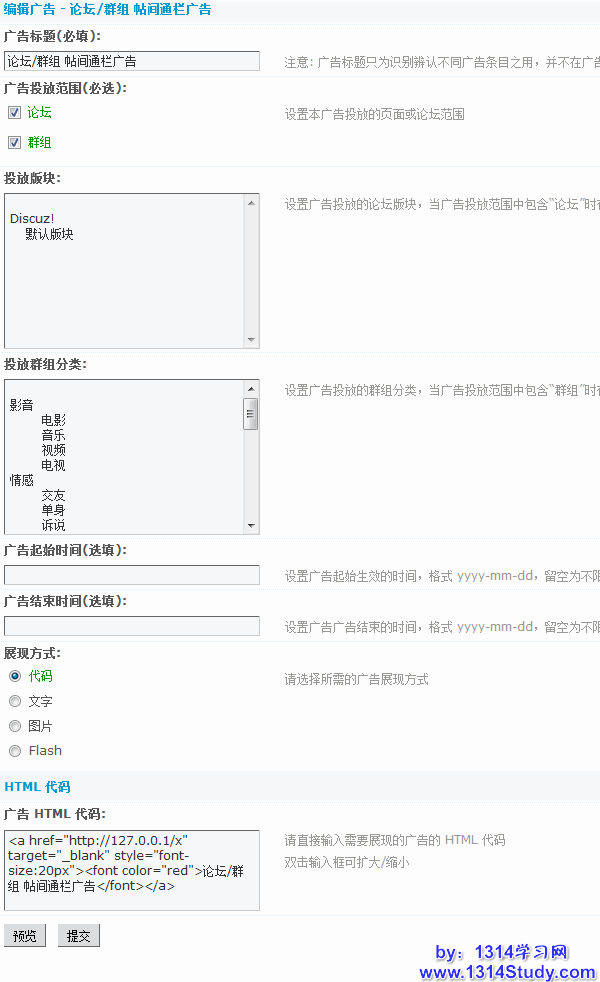Image resolution: width=600 pixels, height=982 pixels.
Task: Focus the 广告结束时间 date input field
Action: (131, 626)
